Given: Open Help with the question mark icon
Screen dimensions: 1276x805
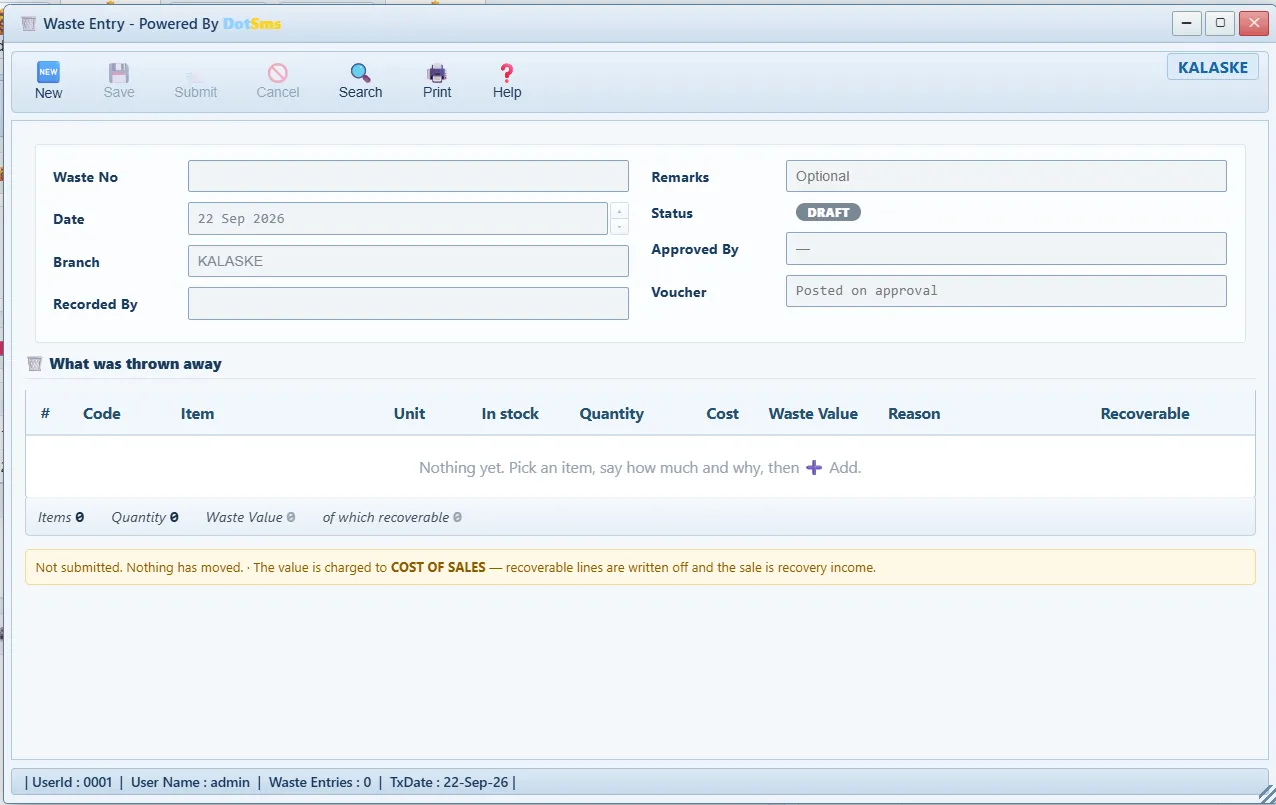Looking at the screenshot, I should (x=507, y=72).
